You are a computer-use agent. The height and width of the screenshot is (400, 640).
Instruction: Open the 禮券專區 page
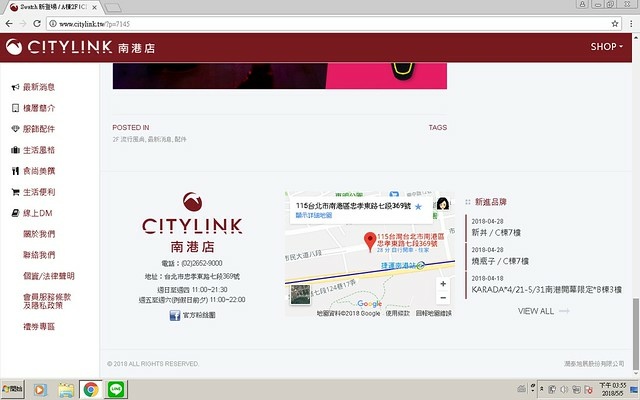[39, 327]
